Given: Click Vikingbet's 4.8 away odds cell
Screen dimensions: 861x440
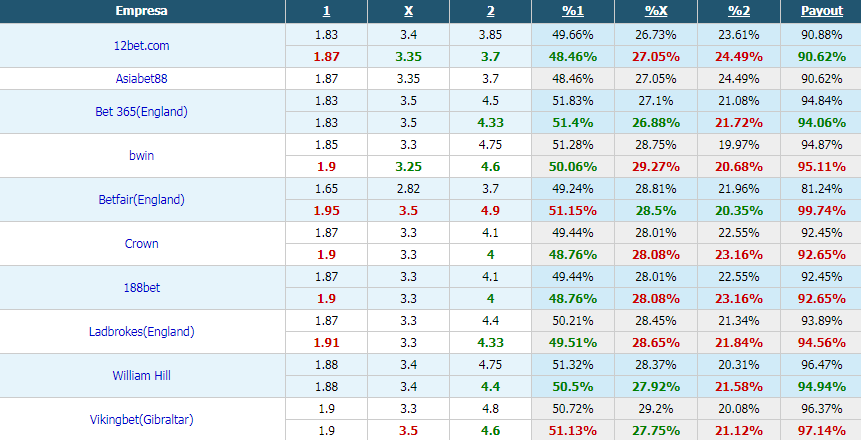Looking at the screenshot, I should pyautogui.click(x=490, y=408).
